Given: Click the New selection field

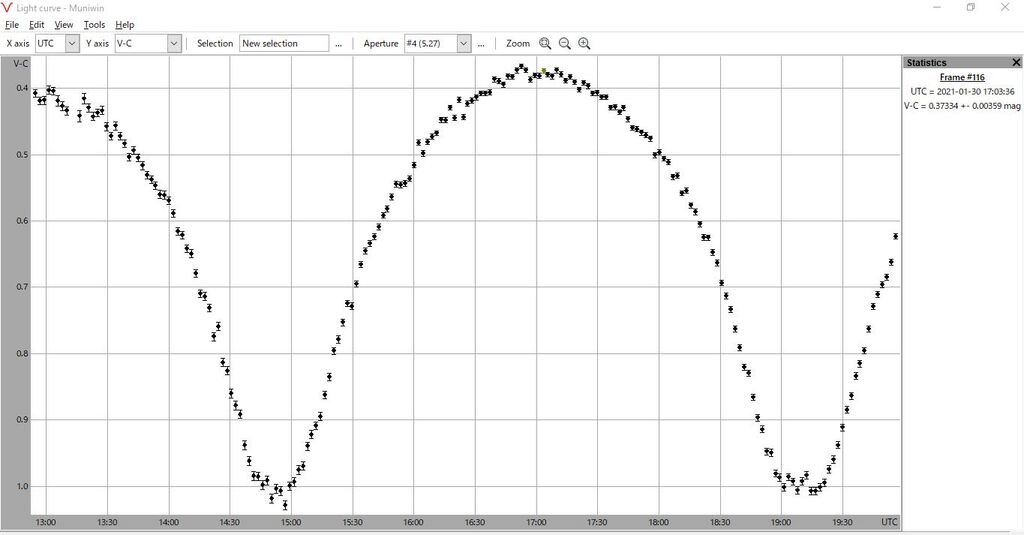Looking at the screenshot, I should pyautogui.click(x=284, y=44).
